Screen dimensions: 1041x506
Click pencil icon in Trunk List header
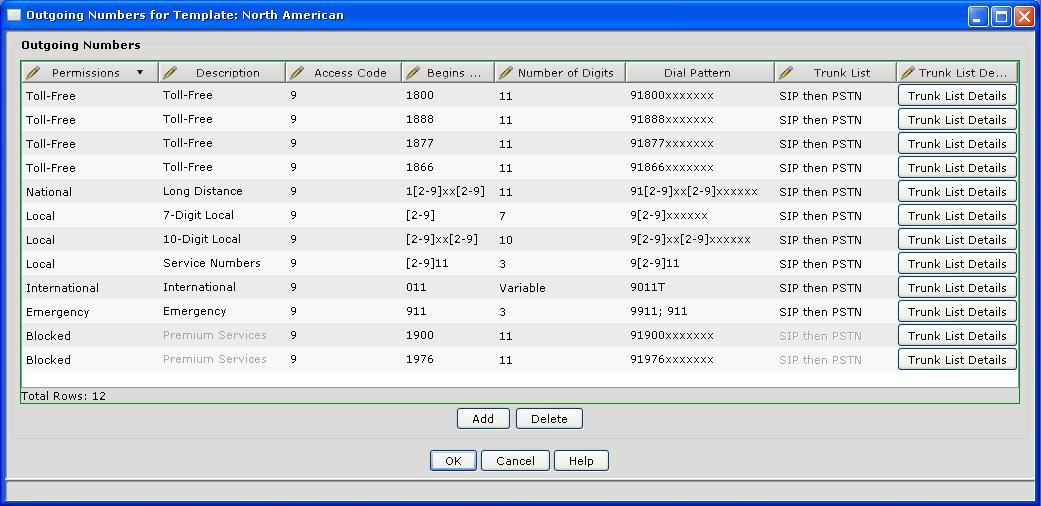coord(786,72)
